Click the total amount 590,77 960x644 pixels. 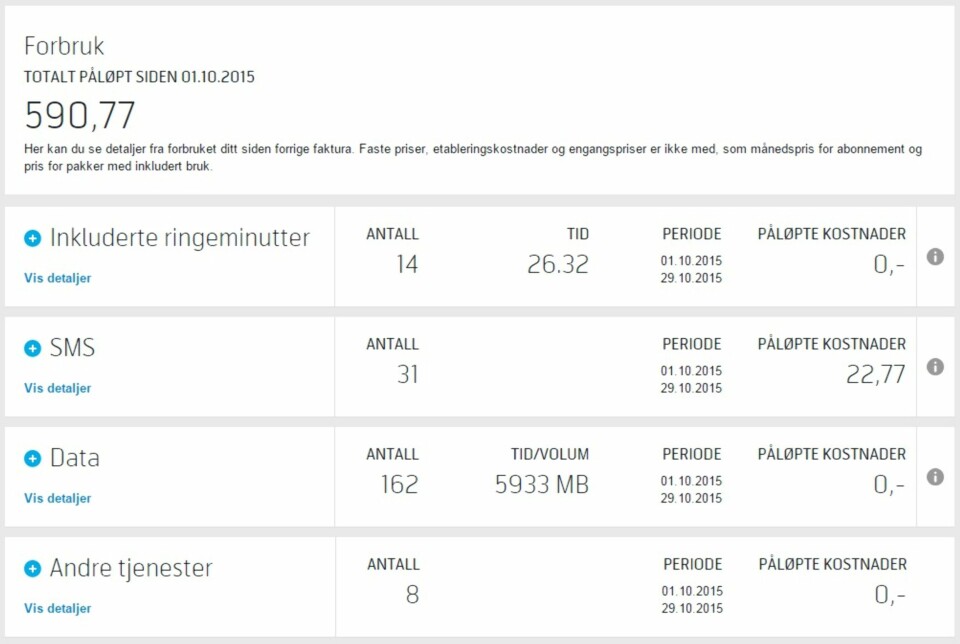tap(80, 115)
